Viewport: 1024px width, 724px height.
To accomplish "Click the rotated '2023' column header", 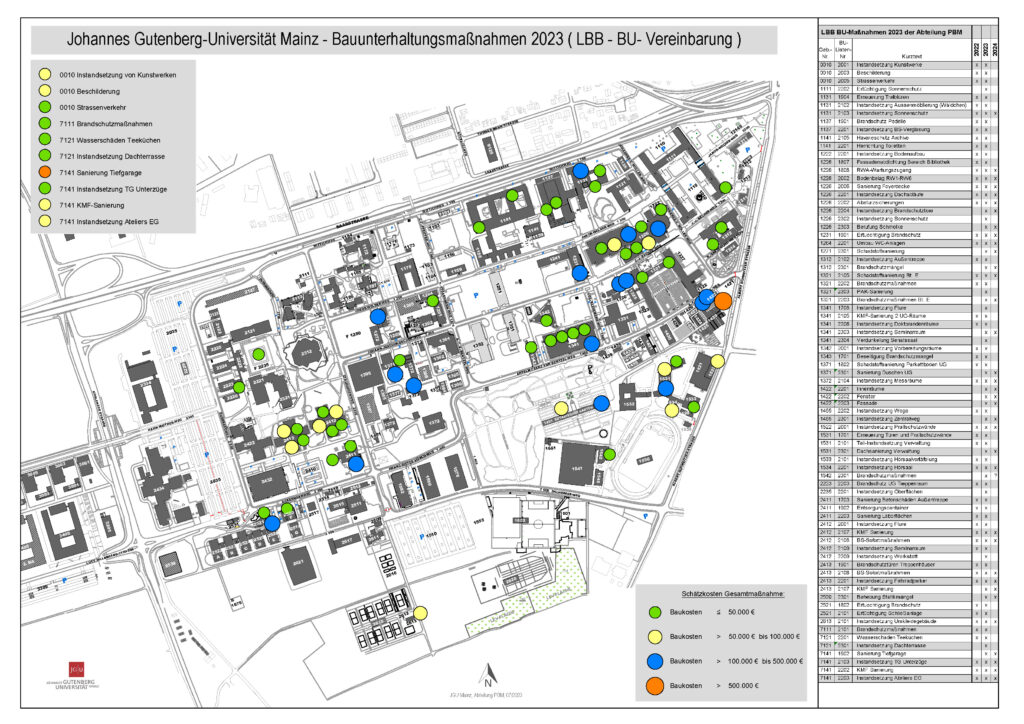I will coord(985,49).
